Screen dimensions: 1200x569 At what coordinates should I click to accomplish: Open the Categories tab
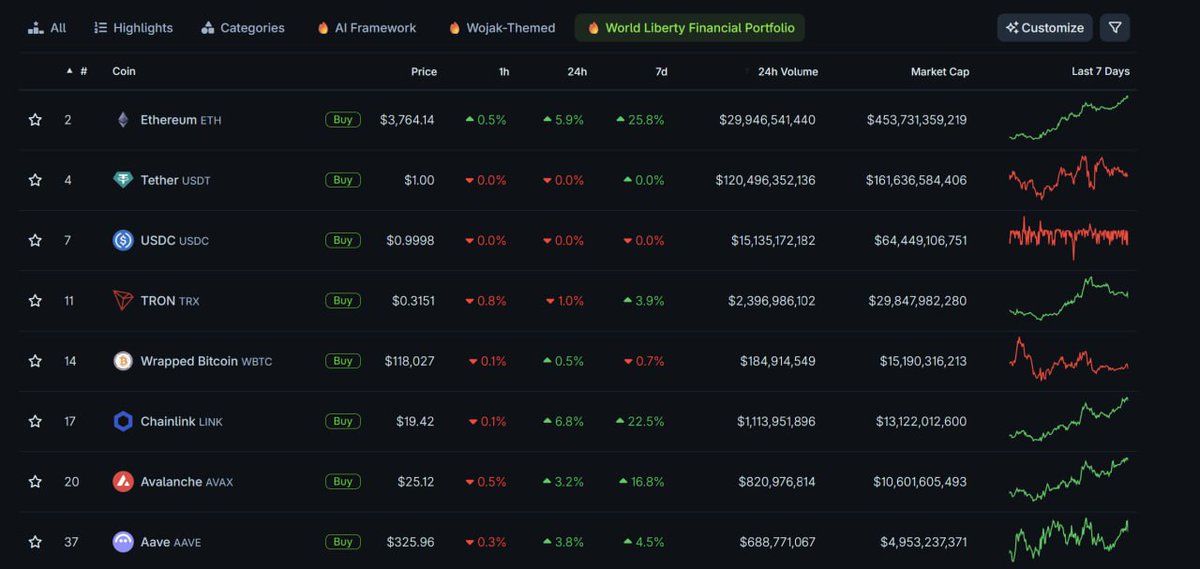click(x=243, y=28)
